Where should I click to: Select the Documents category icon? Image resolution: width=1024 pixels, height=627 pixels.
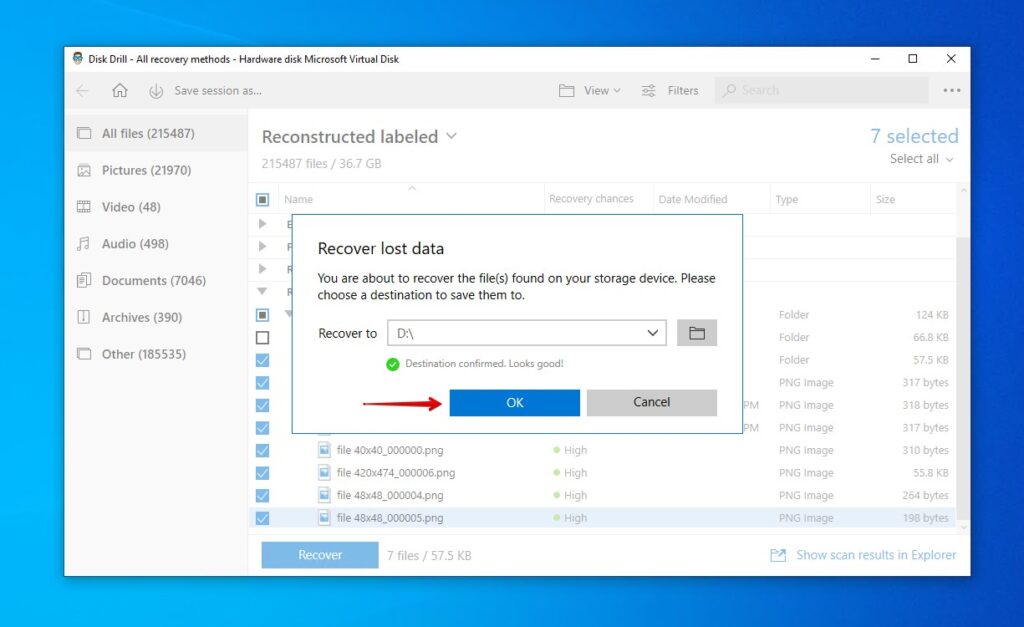83,280
